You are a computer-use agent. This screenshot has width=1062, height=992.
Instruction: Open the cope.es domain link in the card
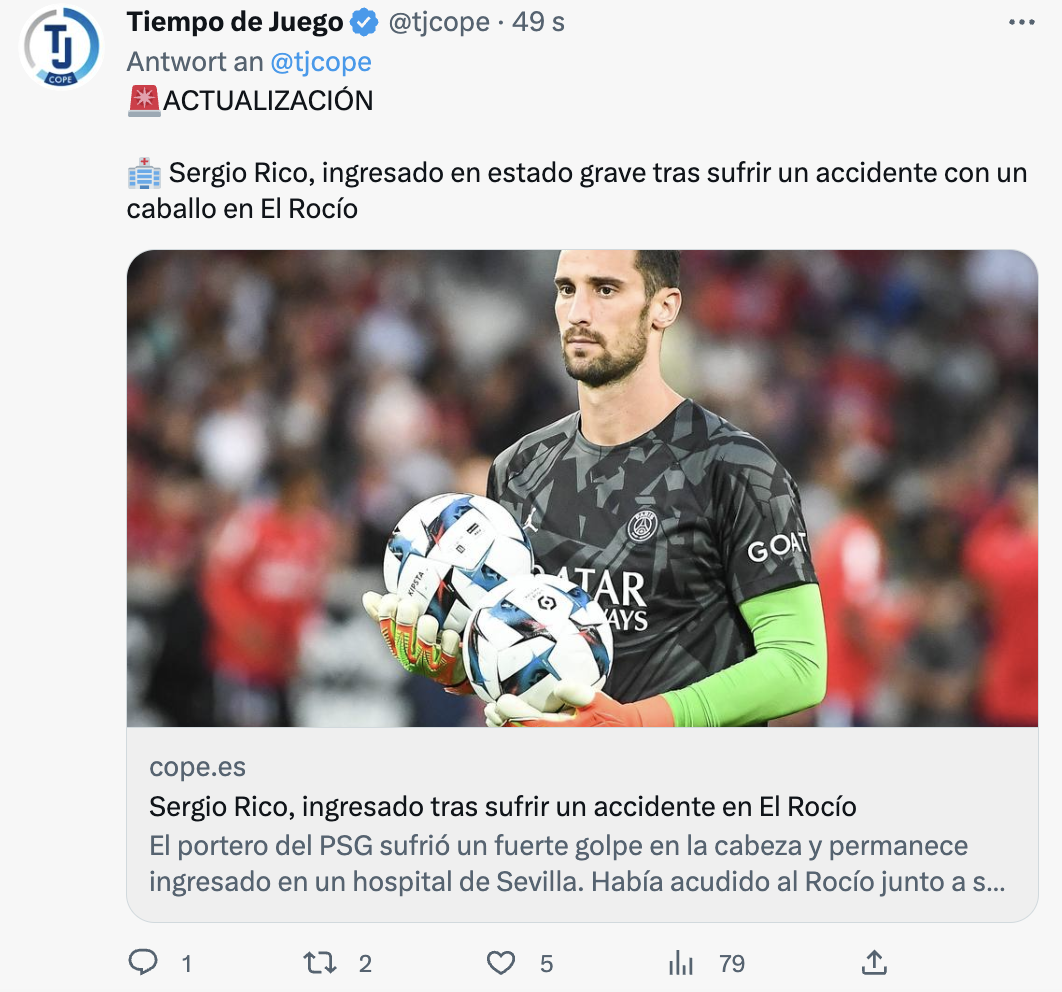point(197,767)
